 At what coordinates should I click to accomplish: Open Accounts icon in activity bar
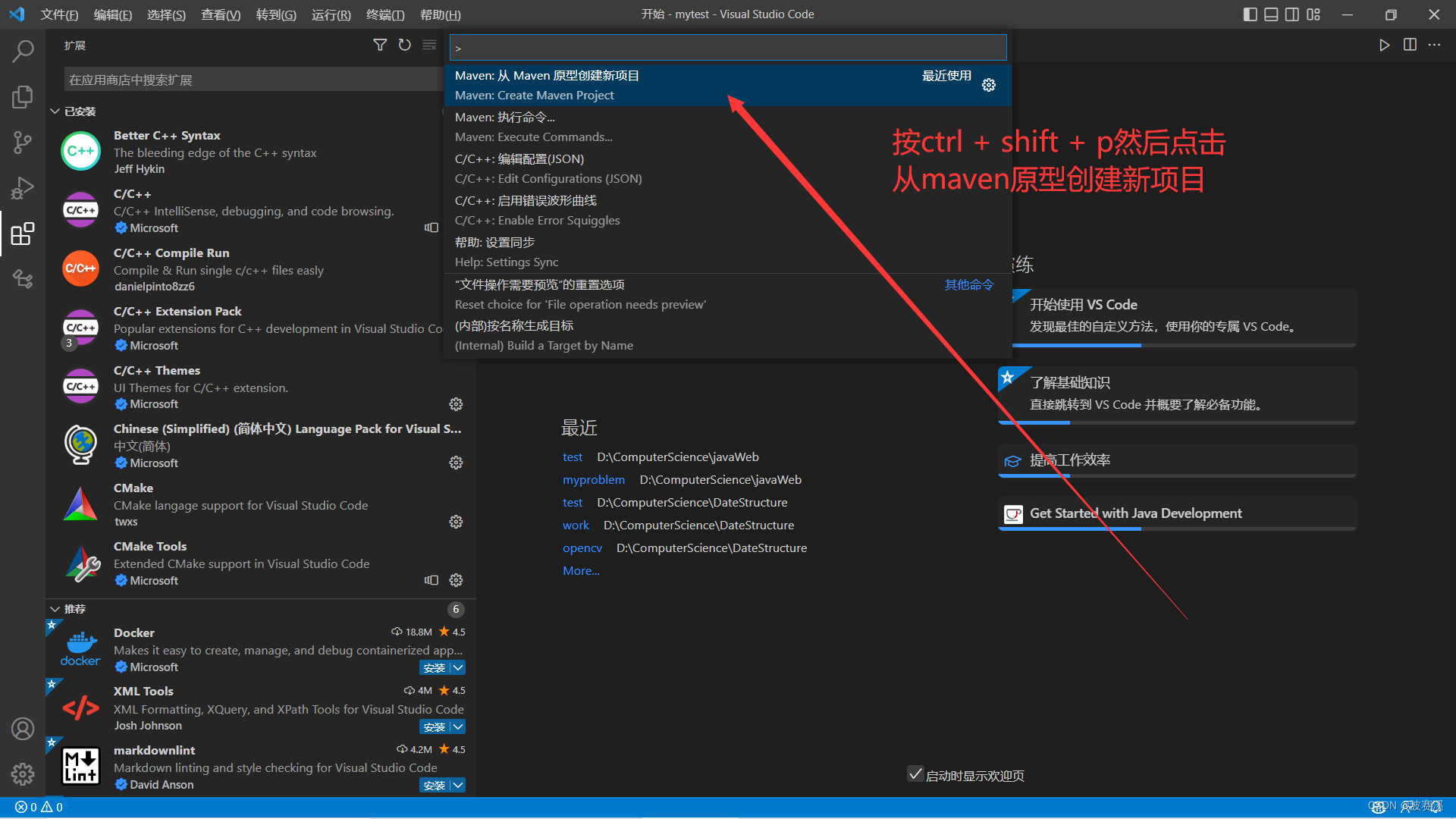(23, 729)
